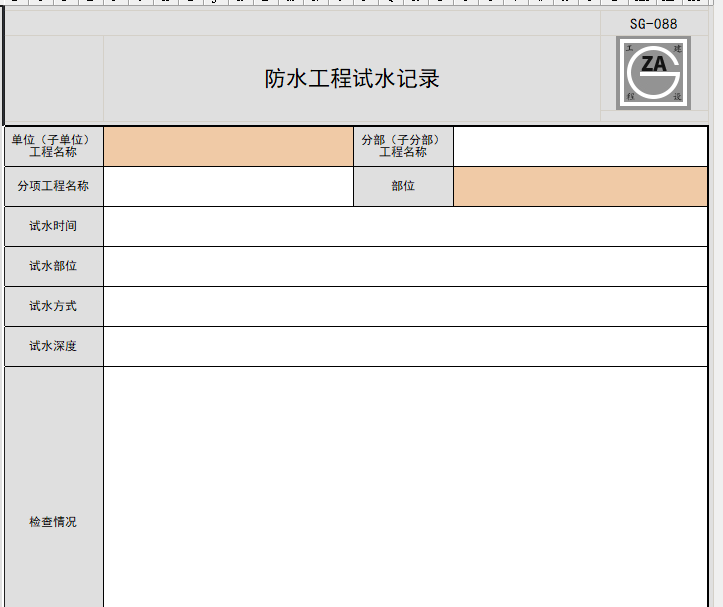Select the SG-088 form number cell

pyautogui.click(x=653, y=24)
